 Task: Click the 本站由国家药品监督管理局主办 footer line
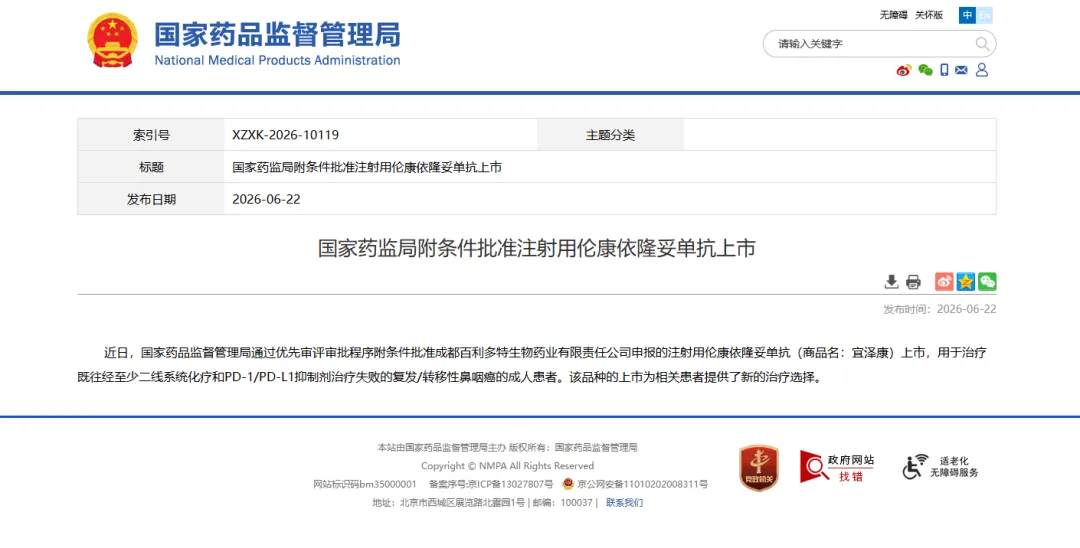[442, 447]
